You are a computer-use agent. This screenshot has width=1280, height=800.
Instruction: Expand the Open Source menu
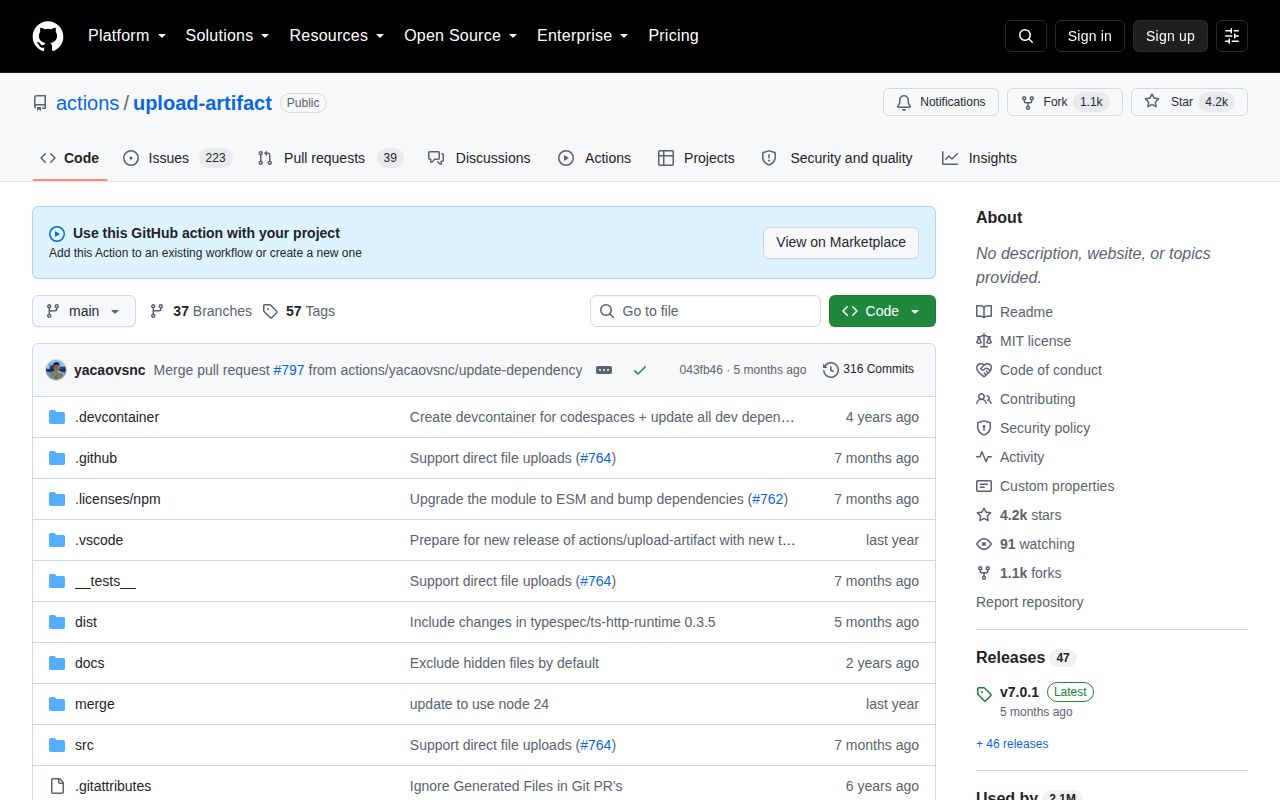point(461,36)
